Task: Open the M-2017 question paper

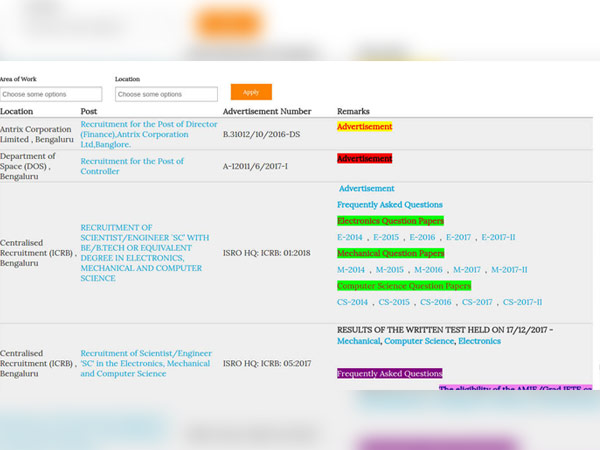Action: pyautogui.click(x=467, y=270)
